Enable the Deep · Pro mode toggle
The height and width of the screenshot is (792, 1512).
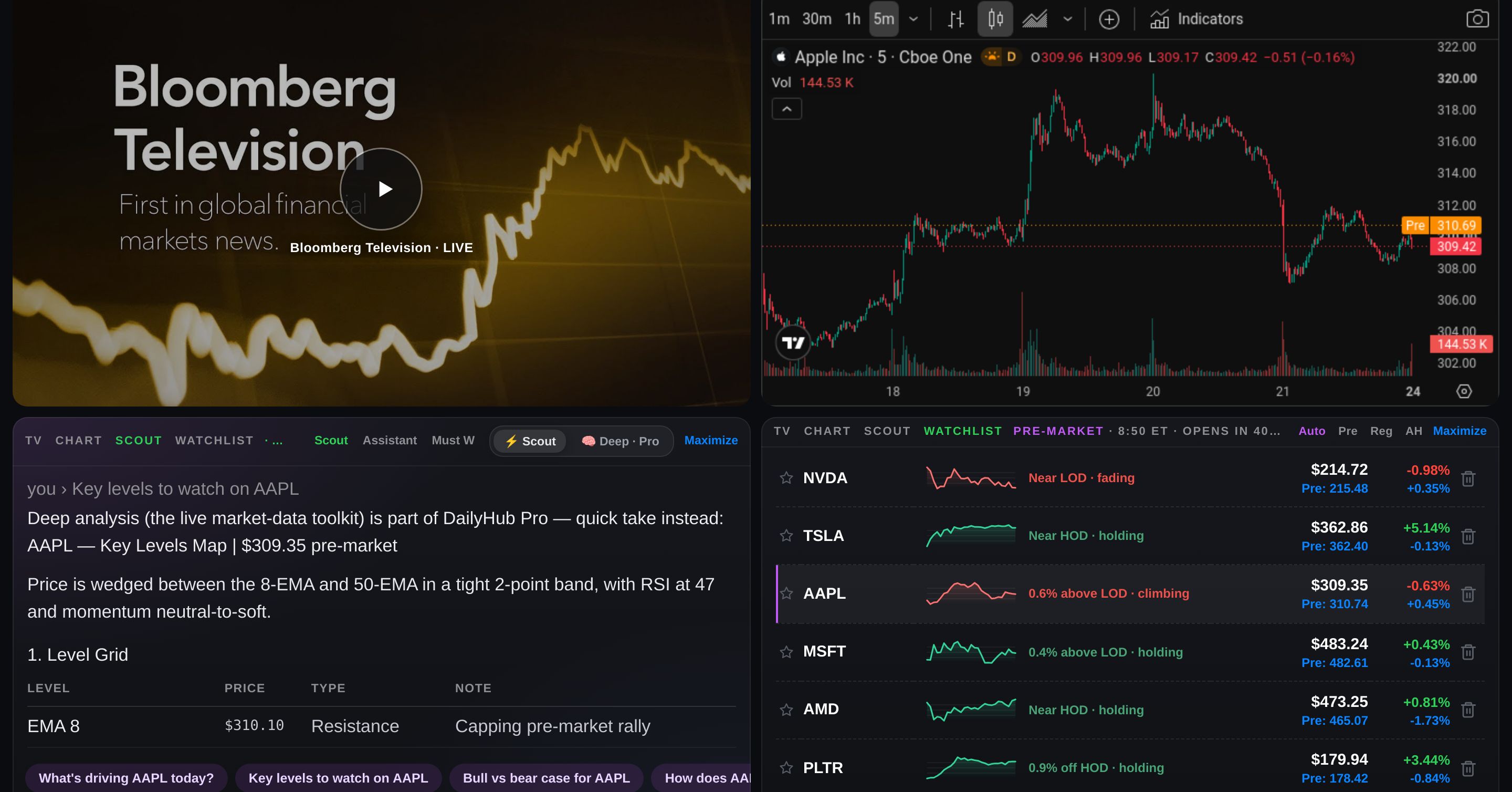click(x=620, y=441)
